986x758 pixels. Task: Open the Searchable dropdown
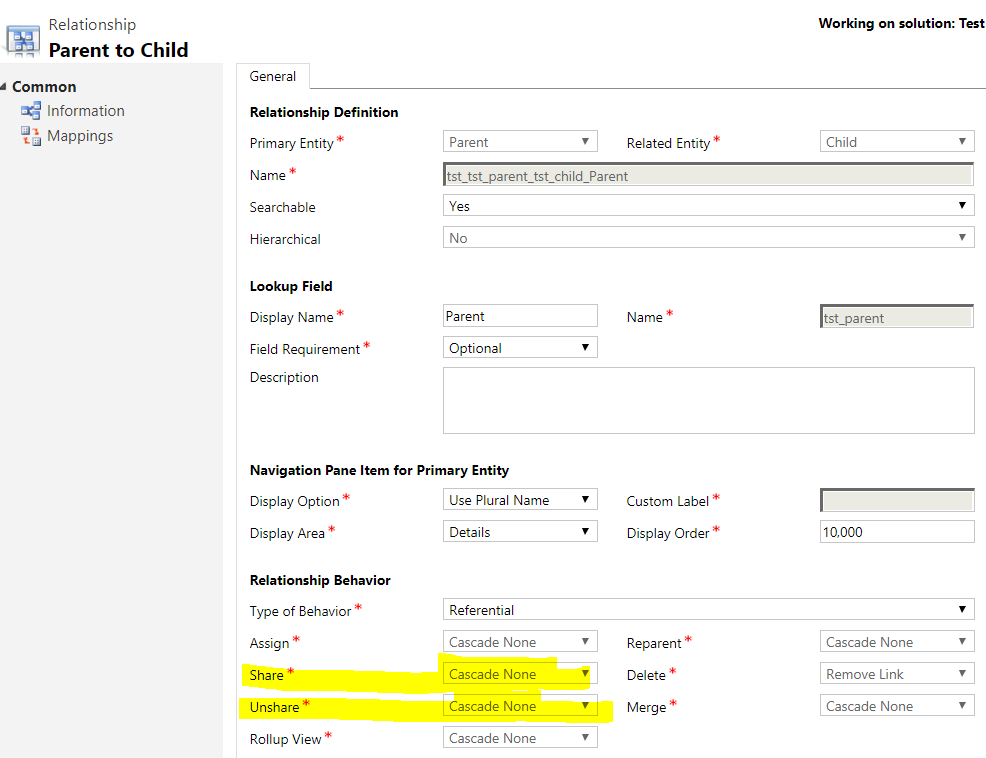[x=709, y=206]
